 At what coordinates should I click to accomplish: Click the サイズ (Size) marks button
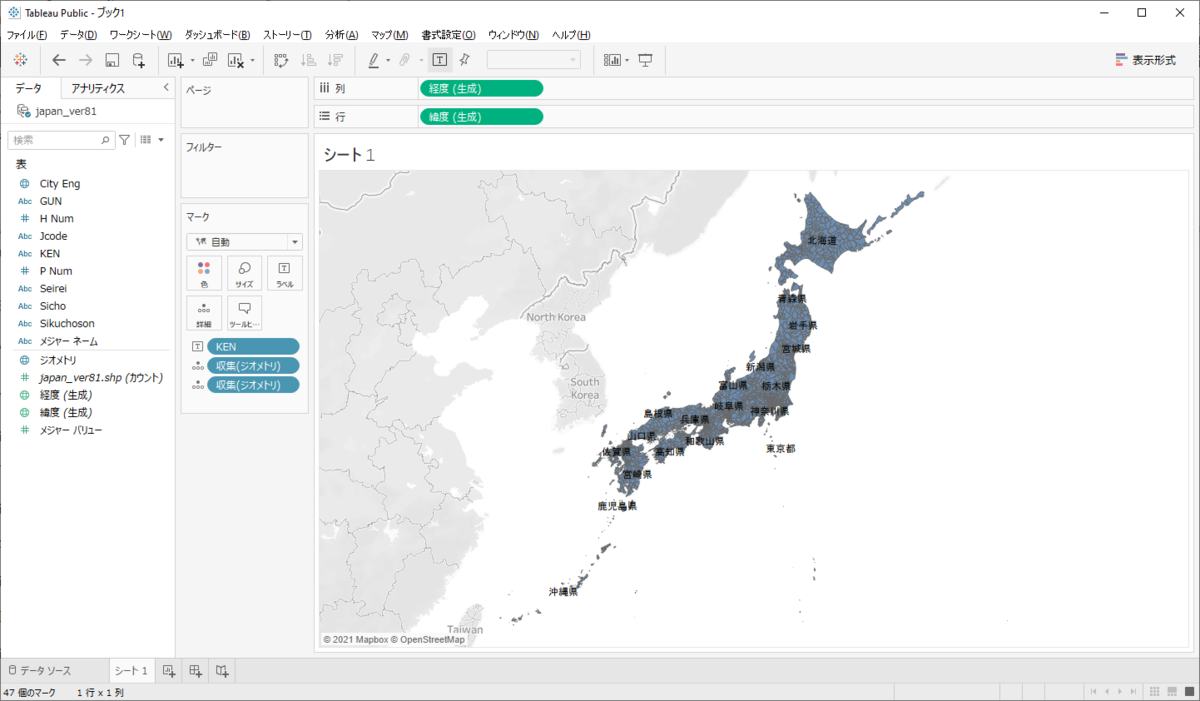tap(244, 273)
